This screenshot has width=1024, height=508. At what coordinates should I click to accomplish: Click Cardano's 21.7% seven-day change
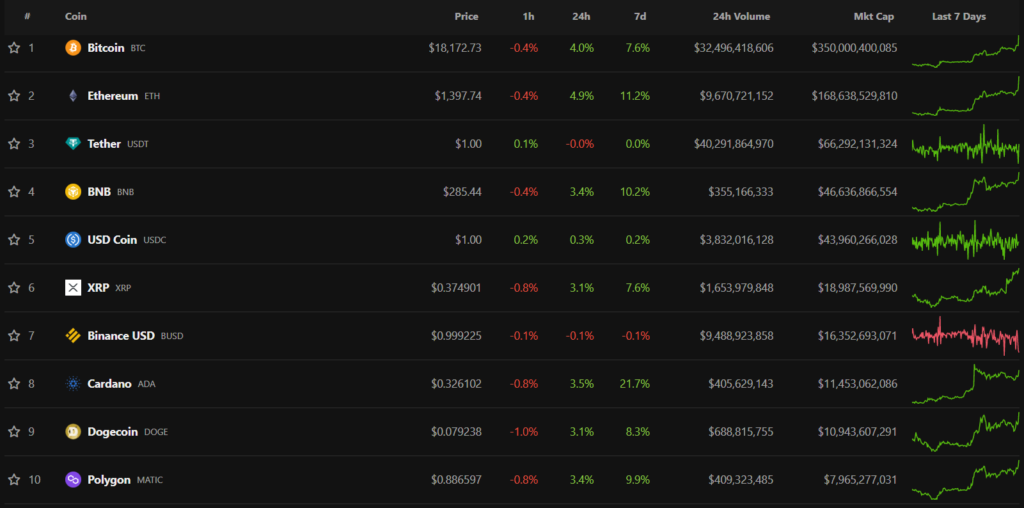[x=635, y=384]
